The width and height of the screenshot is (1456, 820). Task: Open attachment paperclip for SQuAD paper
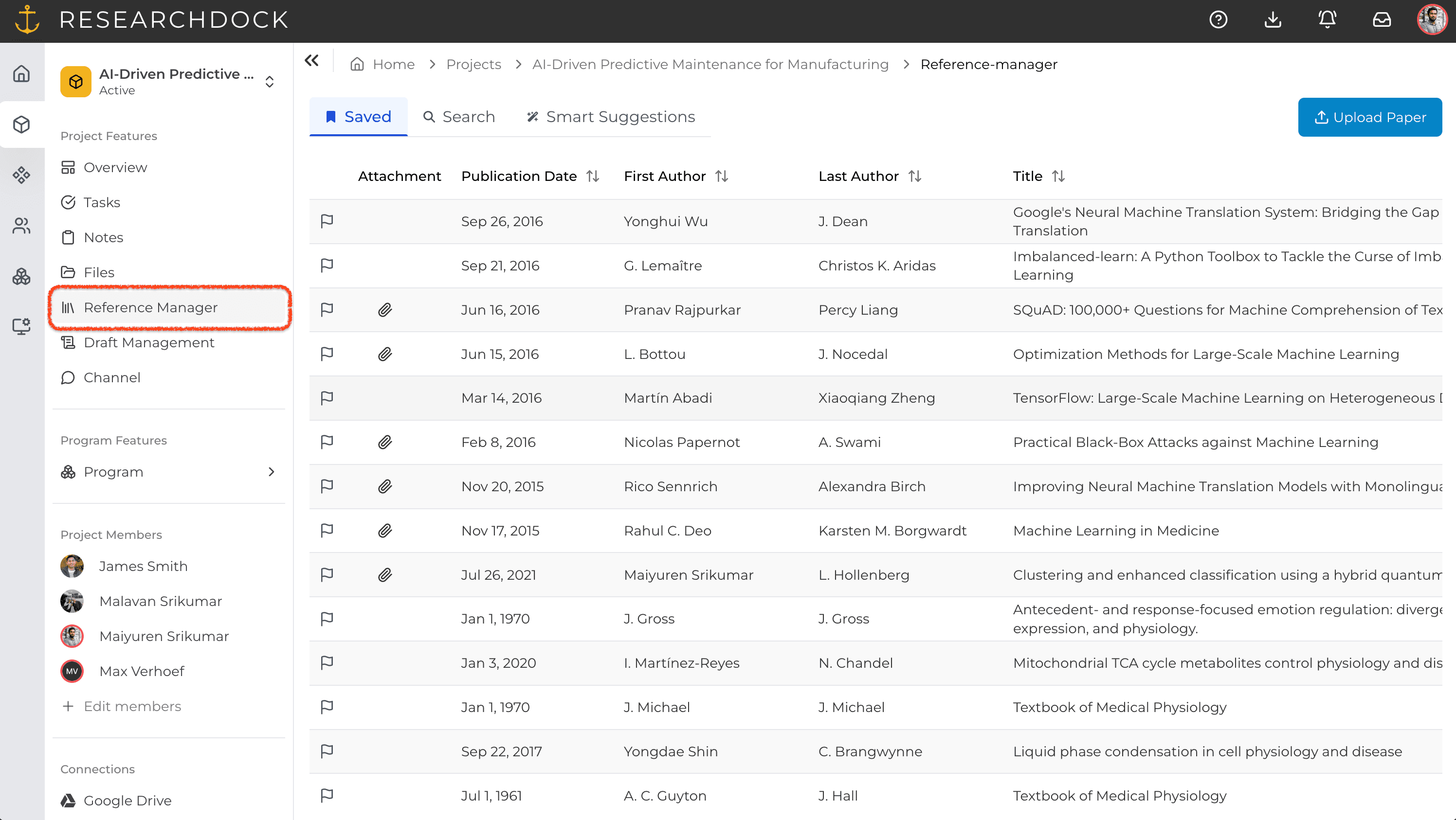point(385,309)
